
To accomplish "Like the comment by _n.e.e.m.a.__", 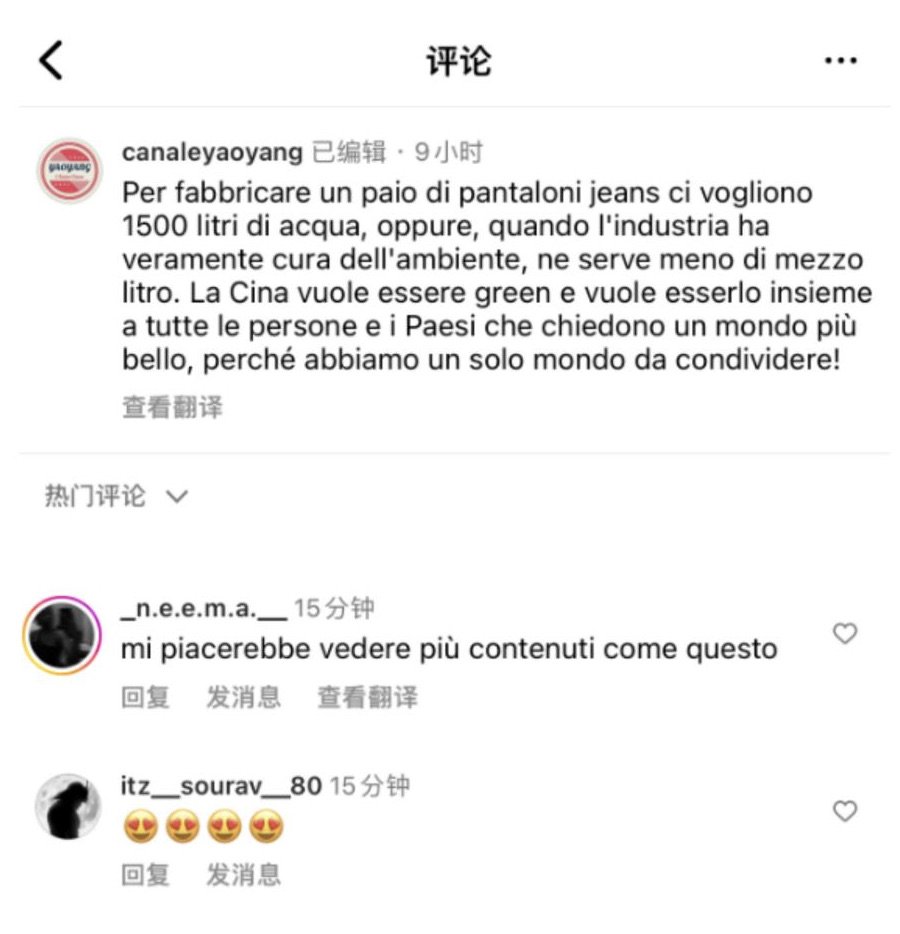I will 845,633.
